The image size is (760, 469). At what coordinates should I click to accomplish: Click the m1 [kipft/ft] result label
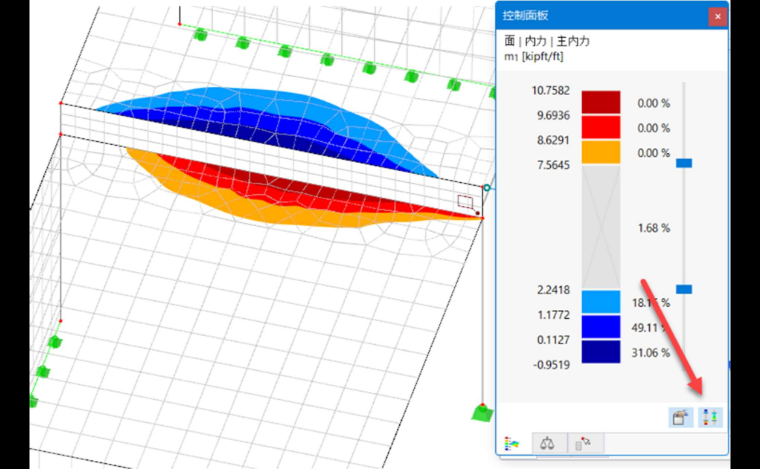[x=533, y=56]
